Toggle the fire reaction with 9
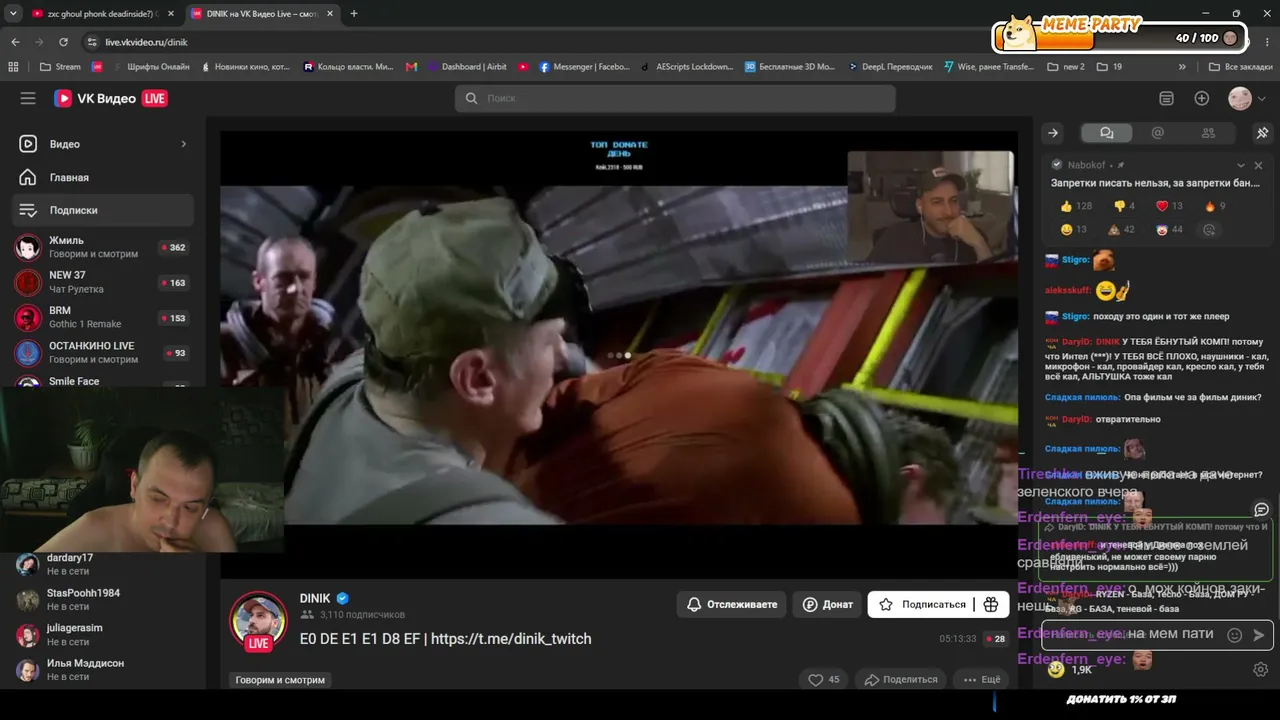The image size is (1280, 720). click(x=1215, y=206)
